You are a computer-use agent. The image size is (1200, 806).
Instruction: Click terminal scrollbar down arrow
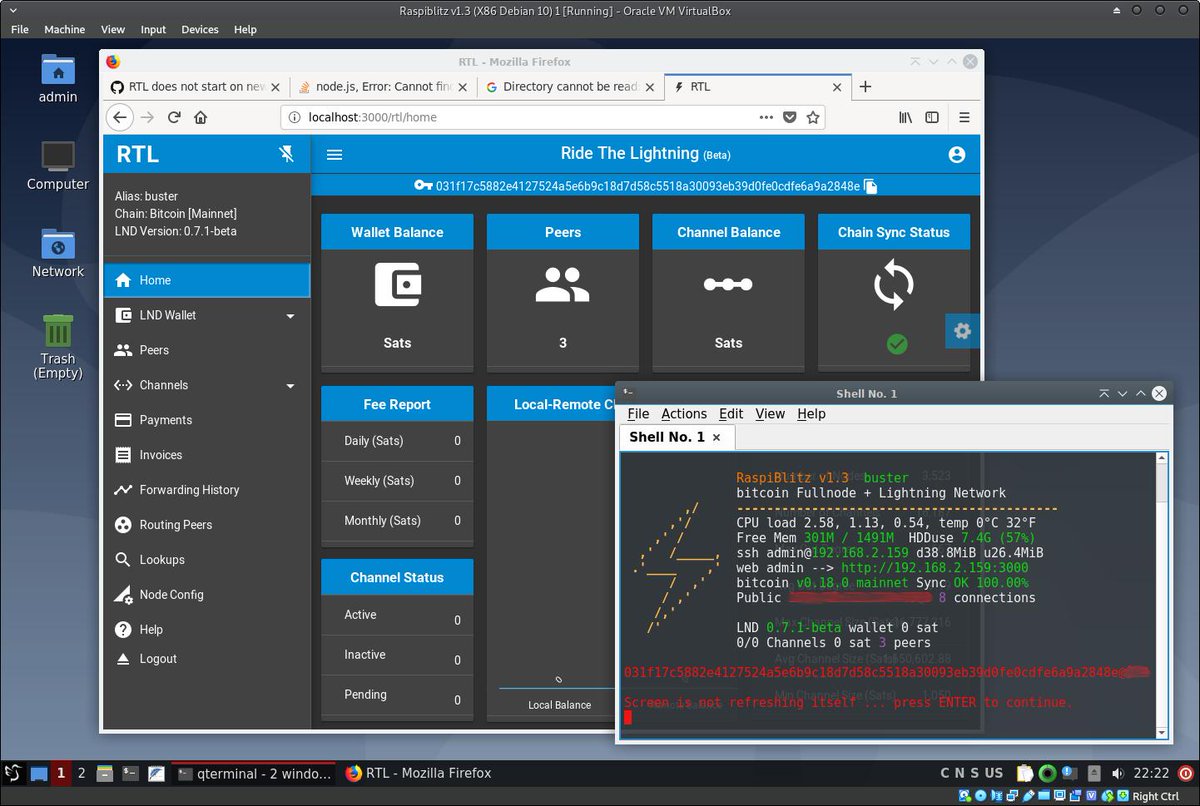coord(1162,732)
